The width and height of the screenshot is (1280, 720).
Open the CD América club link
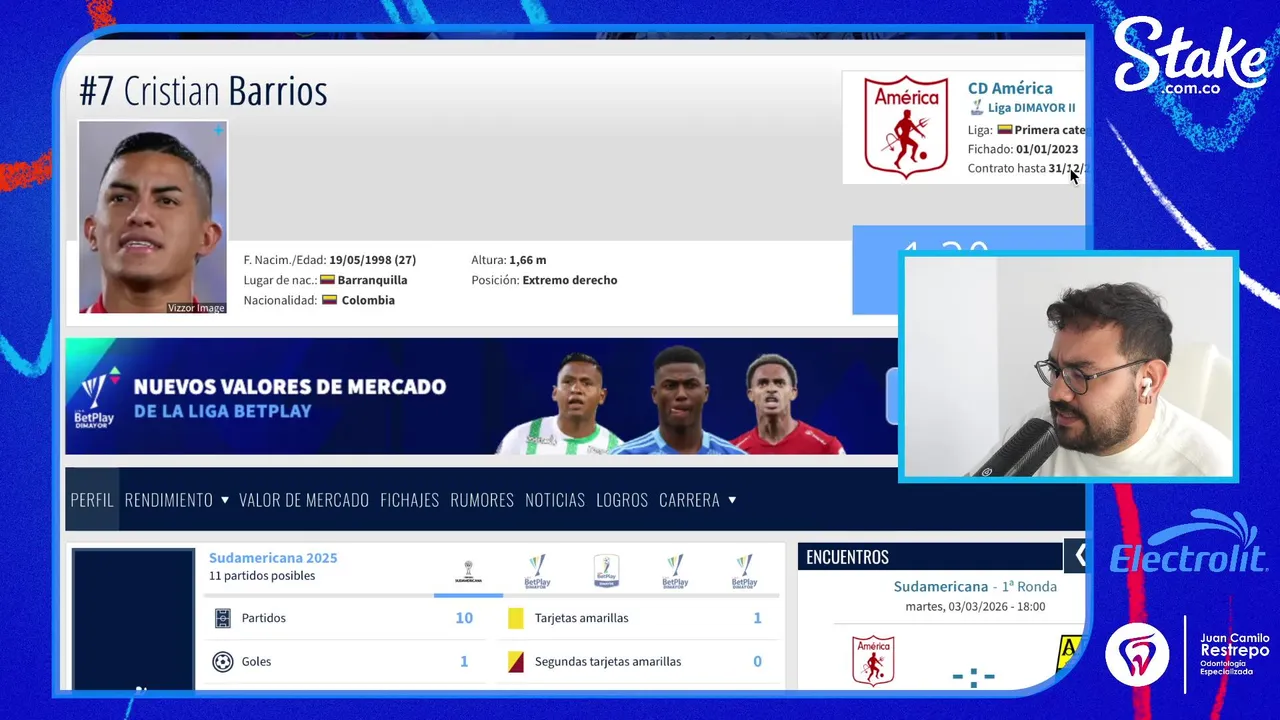1010,88
